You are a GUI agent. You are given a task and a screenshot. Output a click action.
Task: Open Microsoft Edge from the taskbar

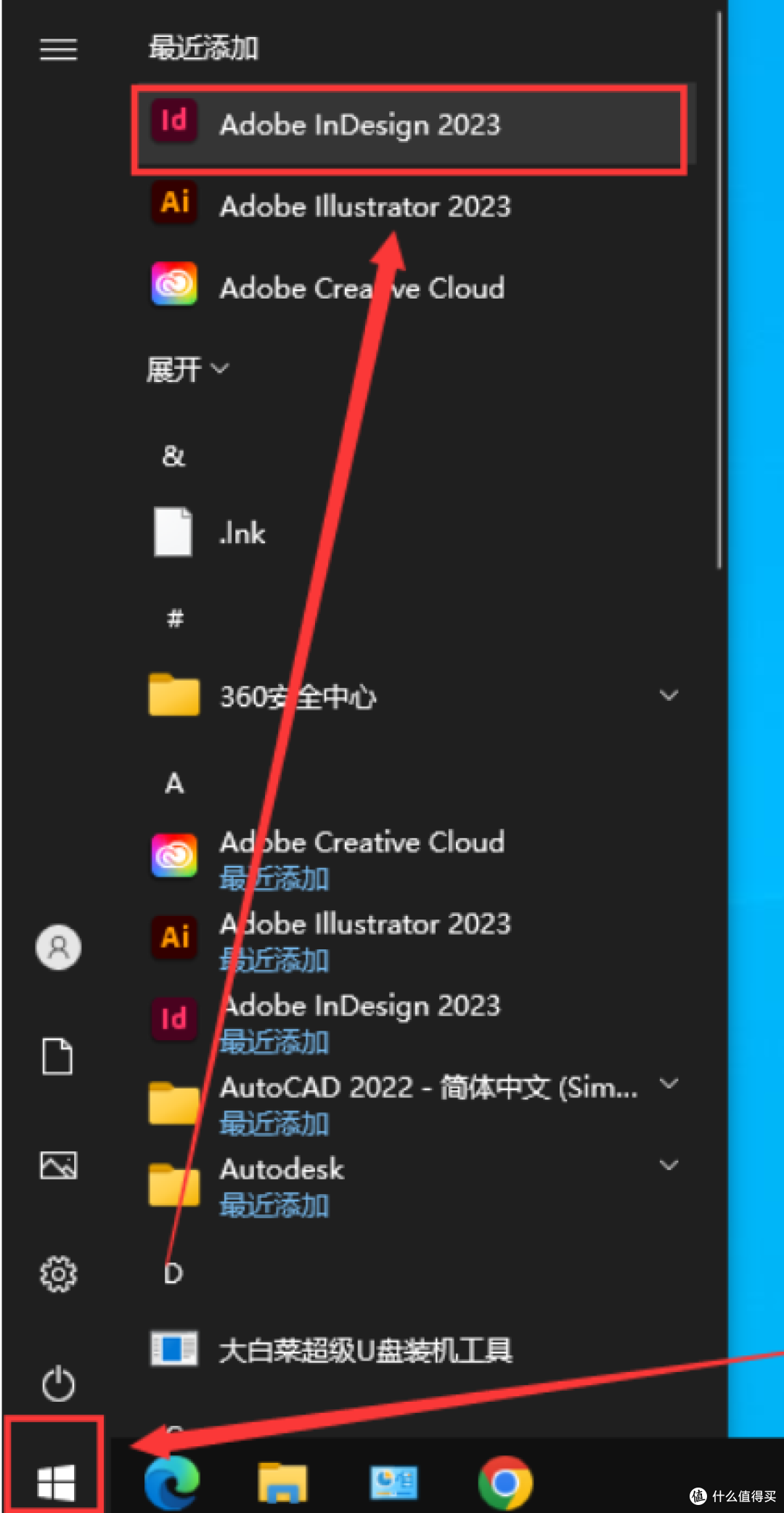[172, 1482]
